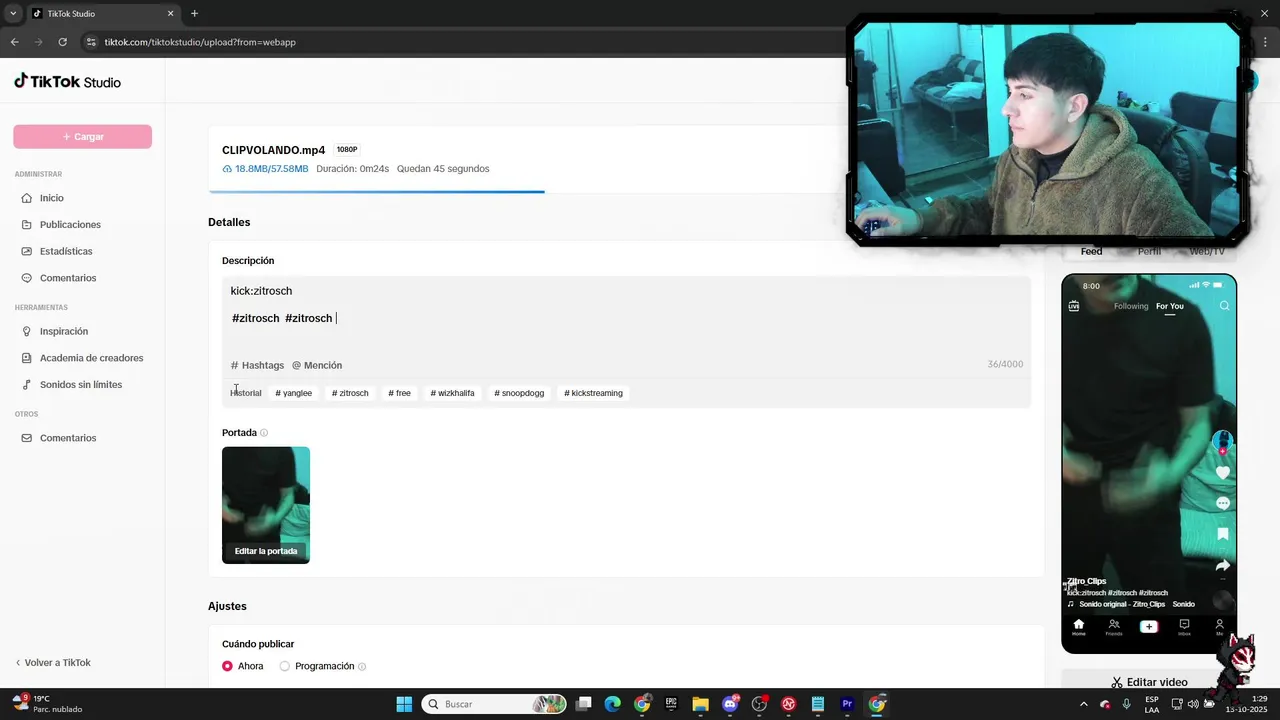1280x720 pixels.
Task: Open a new browser tab
Action: point(194,14)
